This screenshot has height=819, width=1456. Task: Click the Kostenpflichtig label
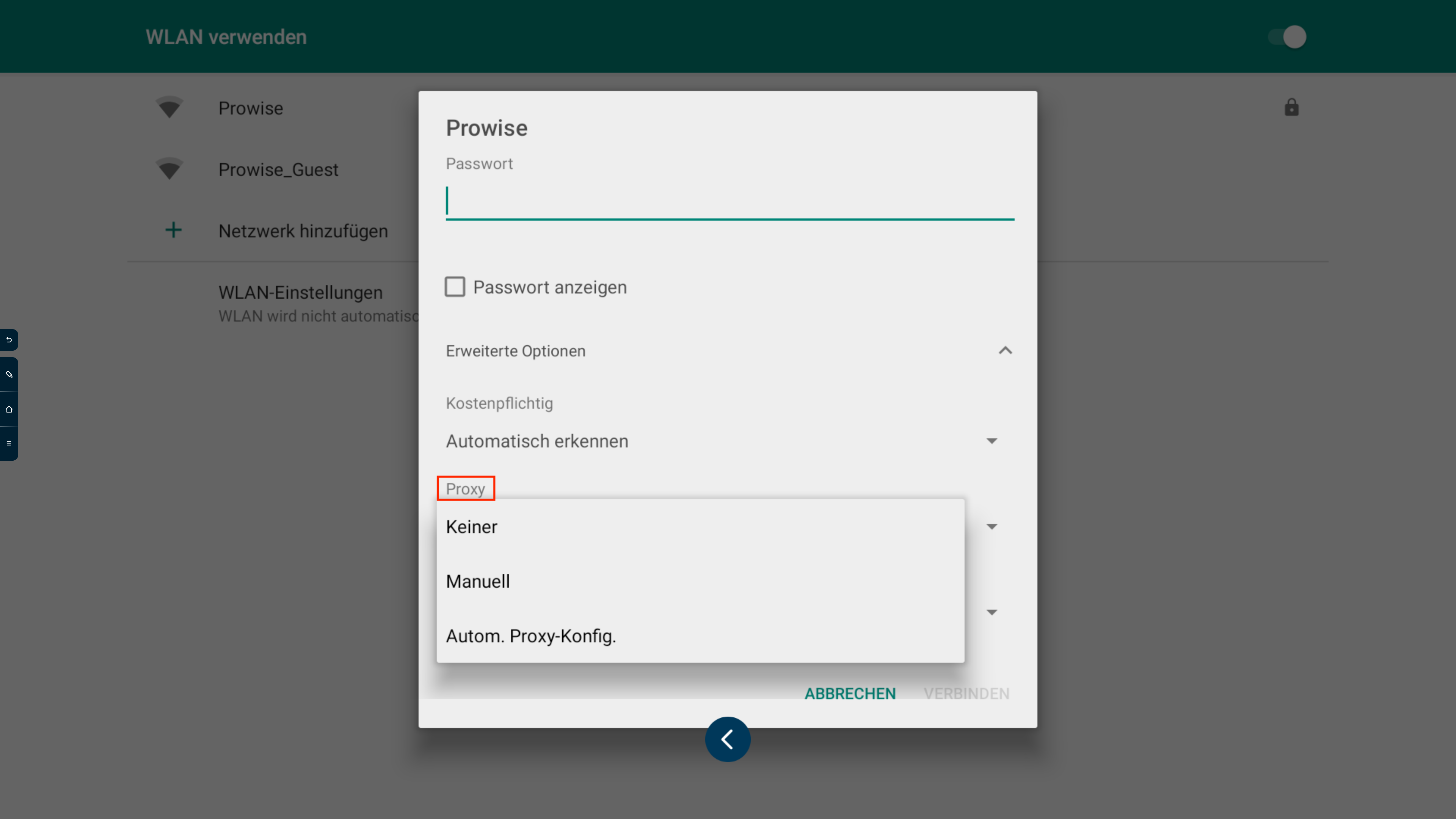click(499, 403)
